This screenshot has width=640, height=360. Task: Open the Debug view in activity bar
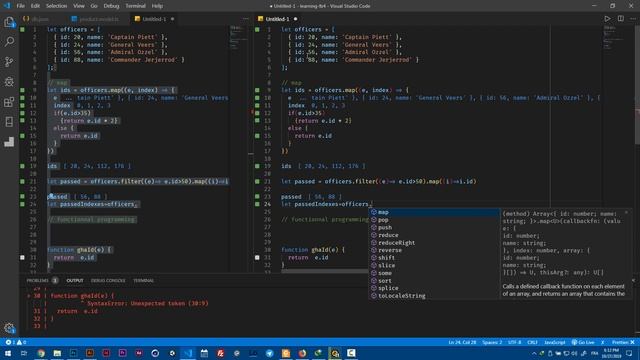(9, 82)
